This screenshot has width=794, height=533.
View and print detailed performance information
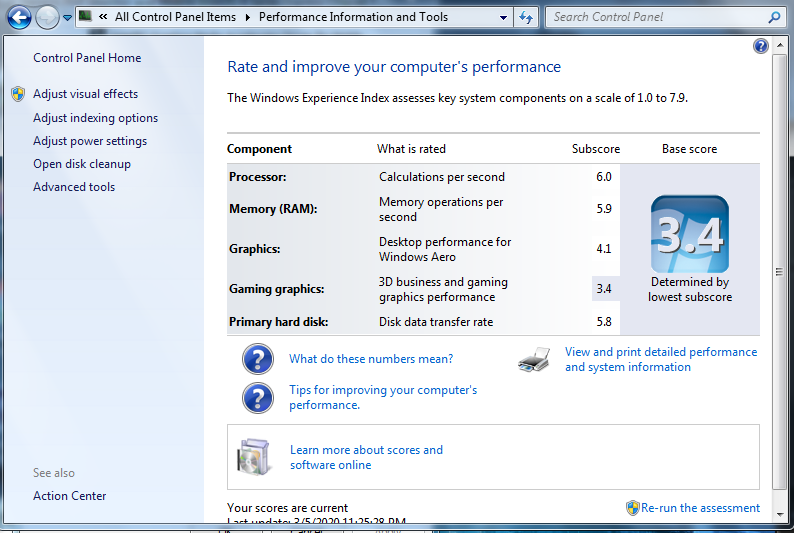(x=661, y=359)
